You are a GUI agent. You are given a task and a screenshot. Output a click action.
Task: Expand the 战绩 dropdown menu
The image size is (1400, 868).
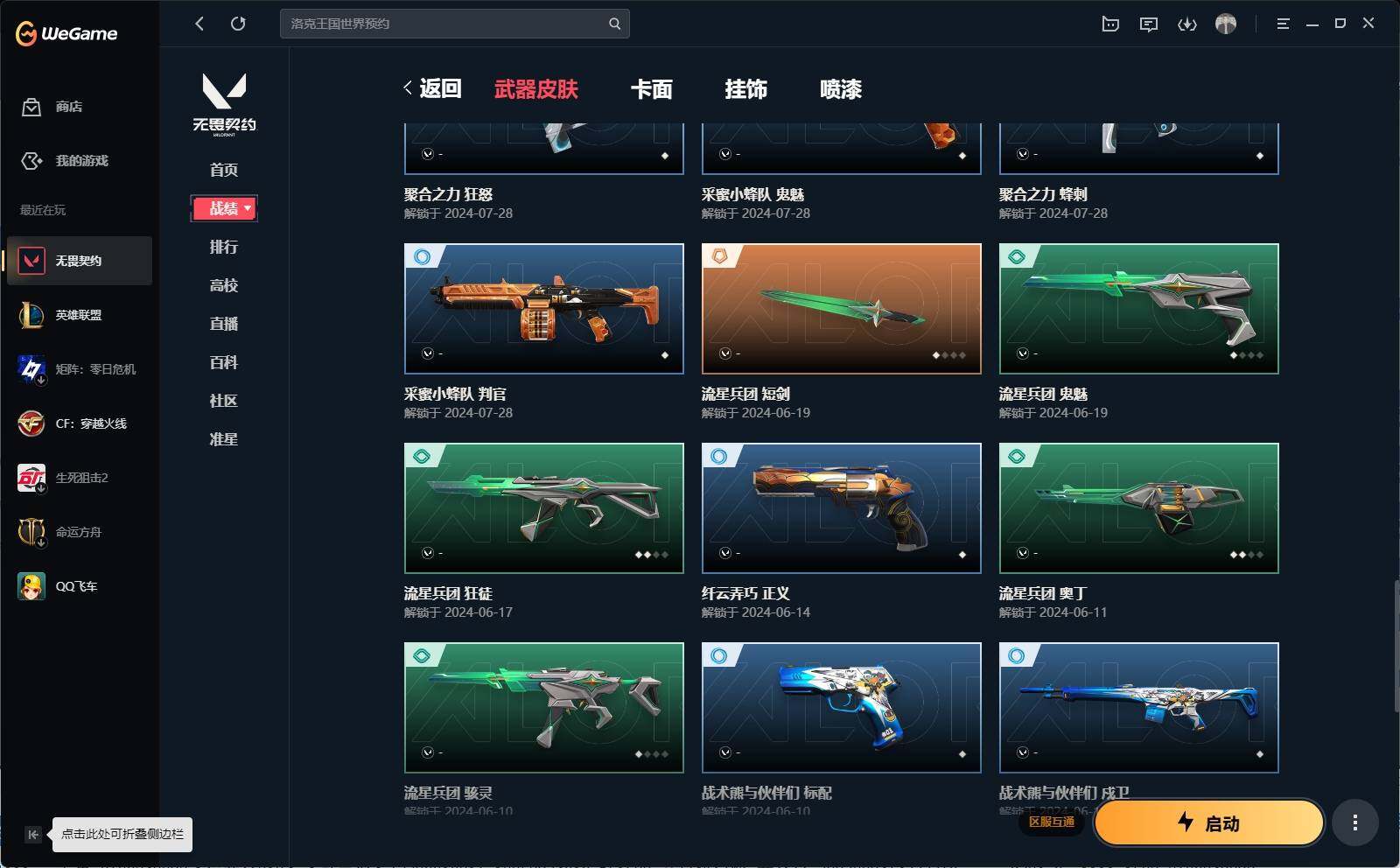point(224,208)
